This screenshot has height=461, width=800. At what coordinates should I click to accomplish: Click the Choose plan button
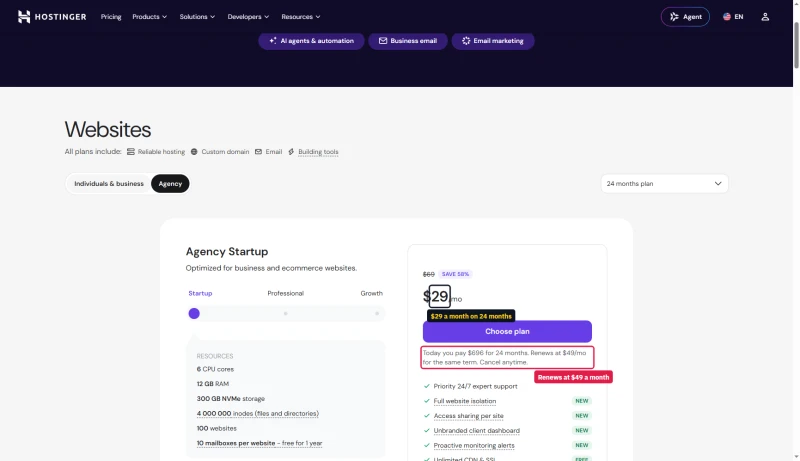click(507, 331)
